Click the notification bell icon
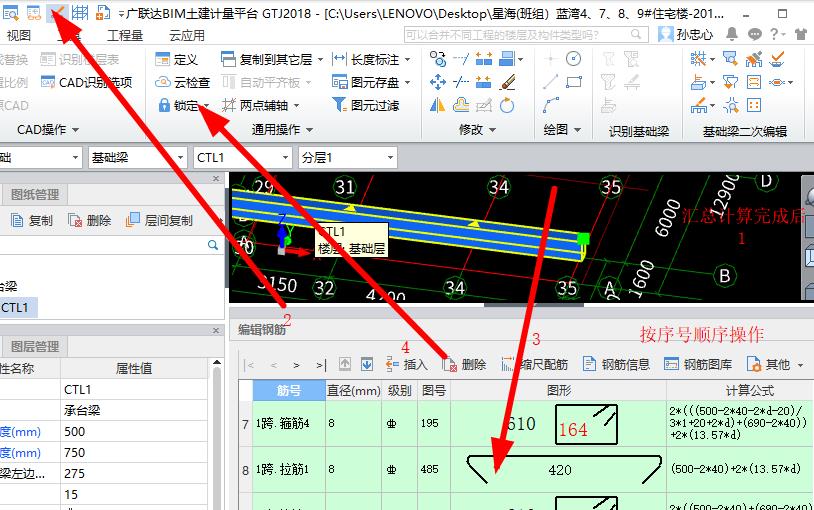 731,34
